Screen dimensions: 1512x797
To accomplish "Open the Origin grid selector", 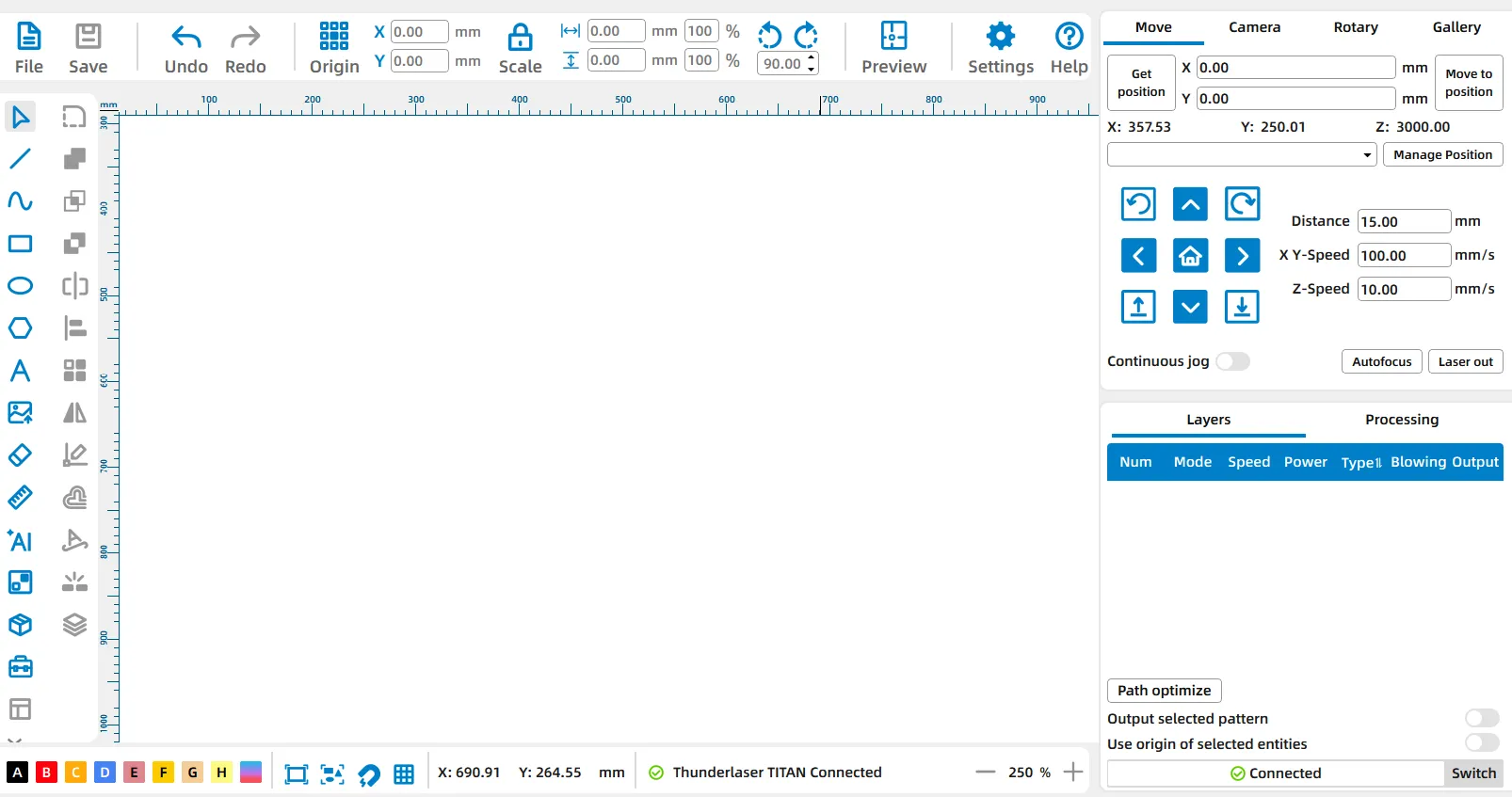I will coord(334,48).
